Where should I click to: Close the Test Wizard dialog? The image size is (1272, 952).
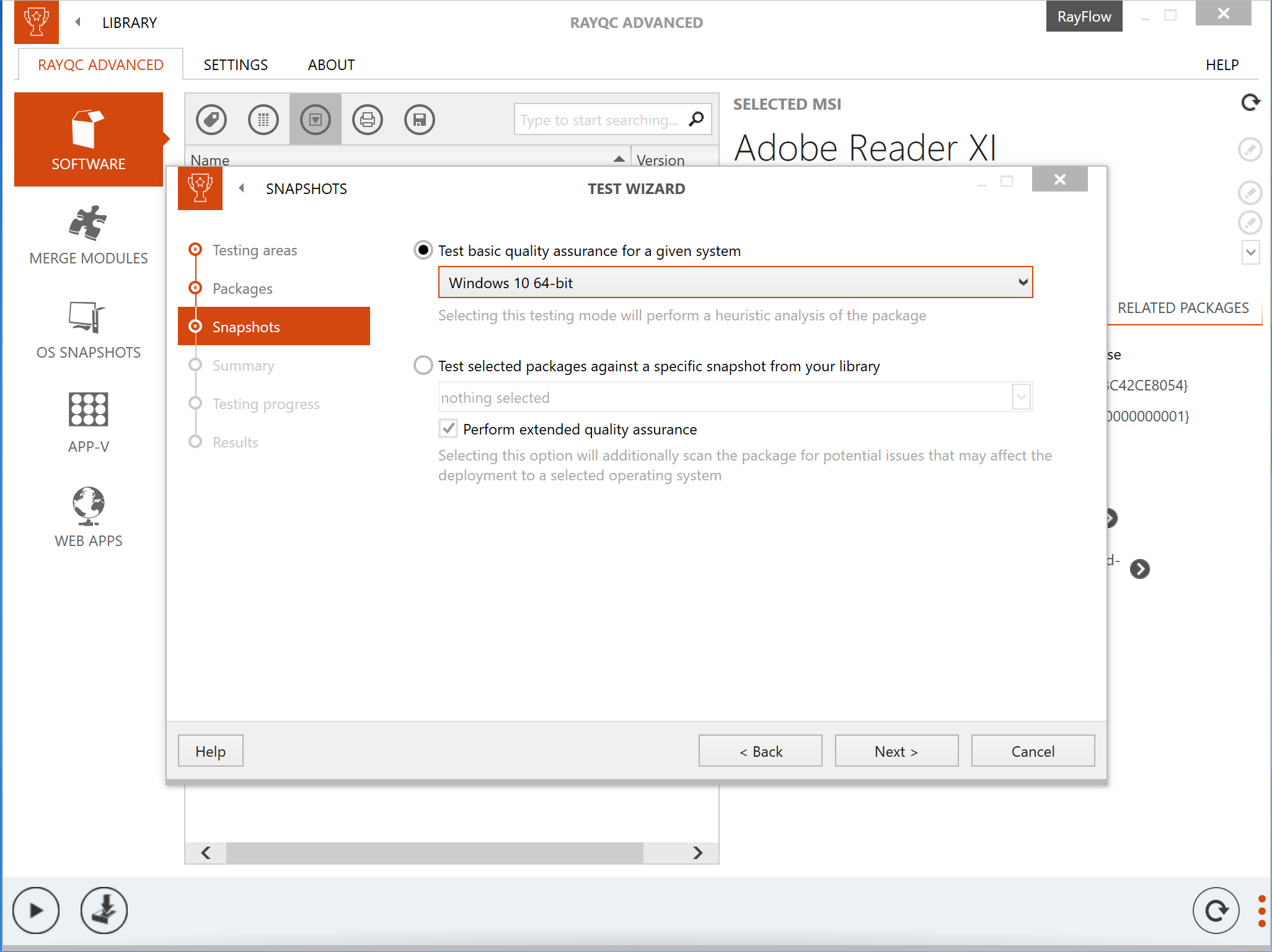1060,179
